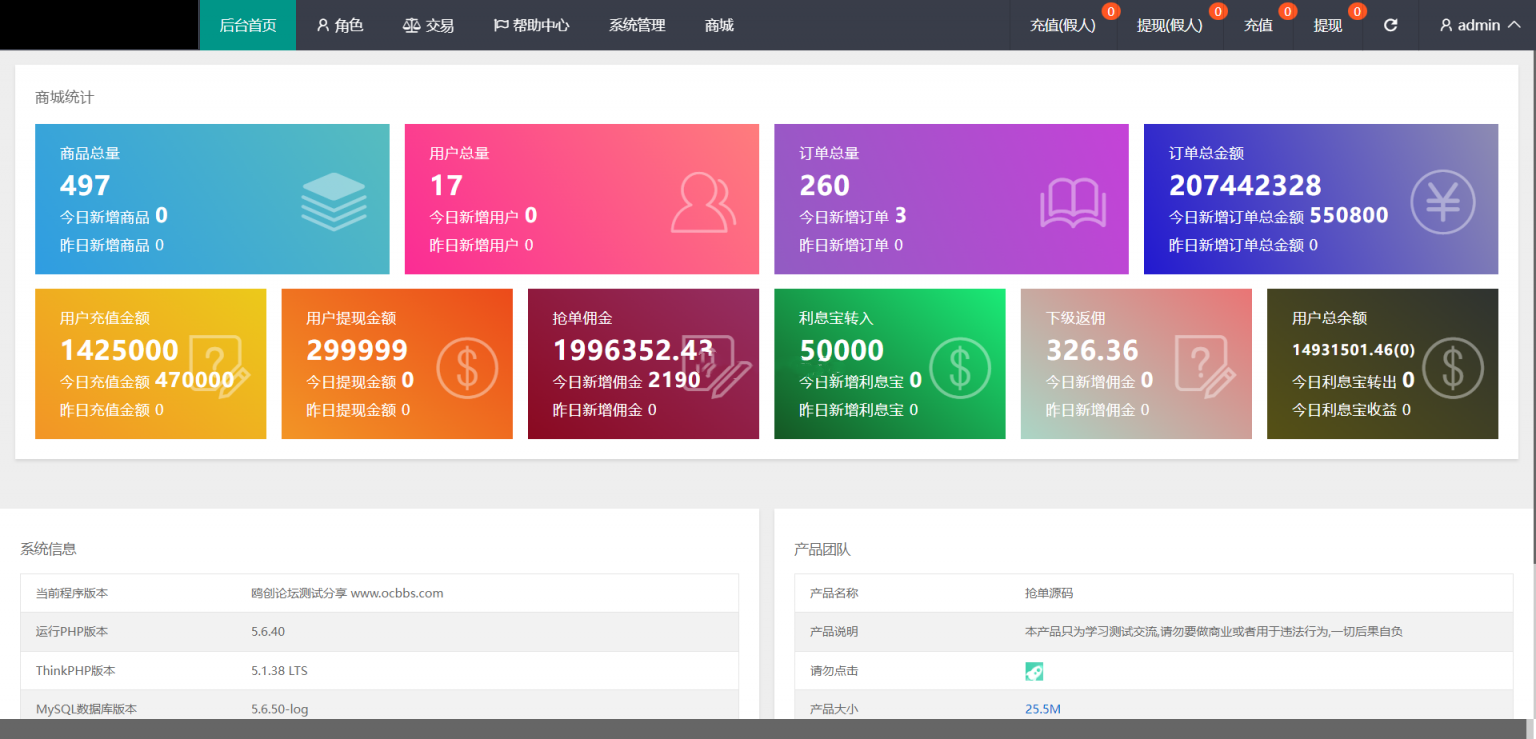Click the 今日新增佣金 value 2190
The width and height of the screenshot is (1536, 739).
click(x=674, y=380)
